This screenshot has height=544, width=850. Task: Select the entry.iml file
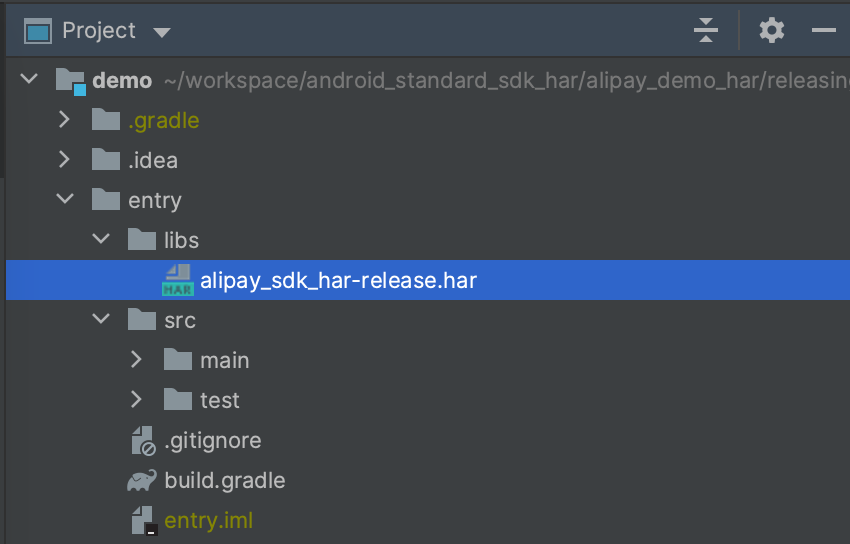coord(209,521)
